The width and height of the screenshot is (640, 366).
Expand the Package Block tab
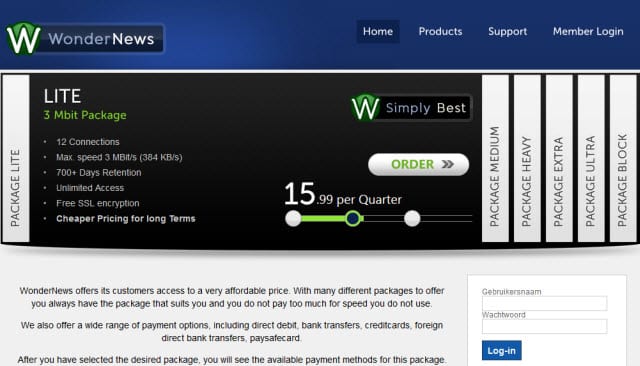coord(623,158)
